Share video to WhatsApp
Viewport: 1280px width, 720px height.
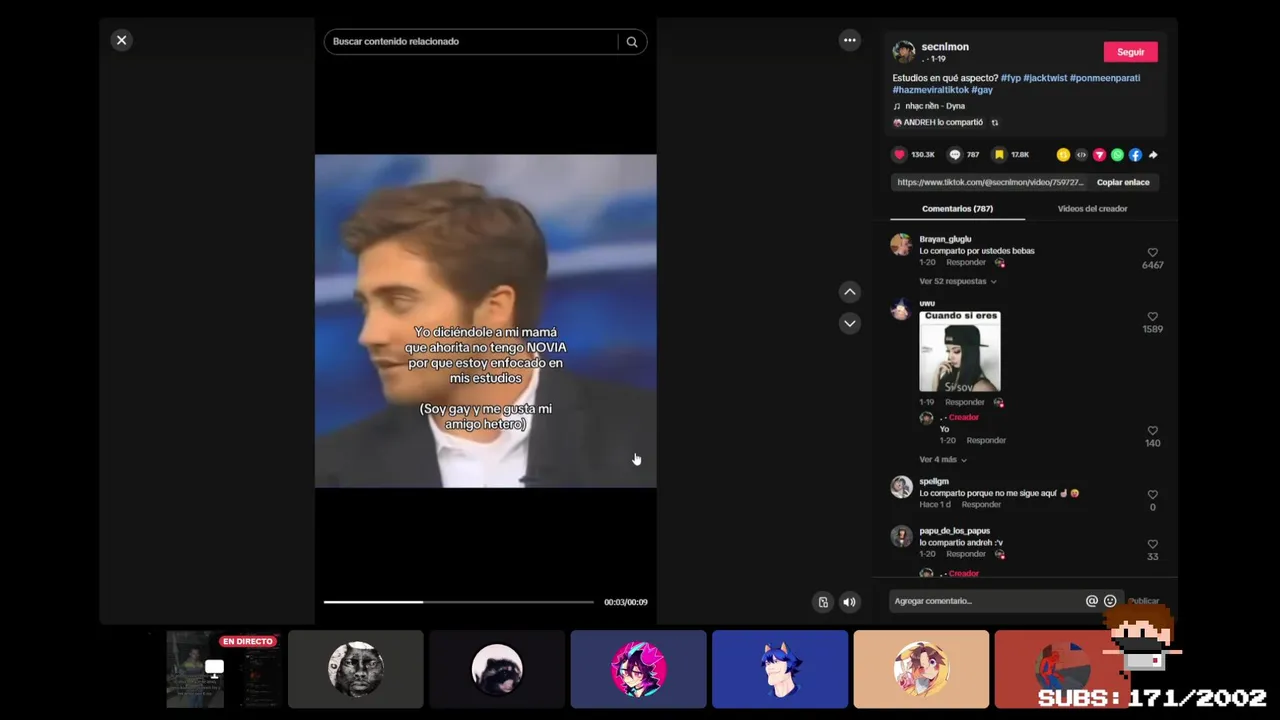coord(1117,155)
